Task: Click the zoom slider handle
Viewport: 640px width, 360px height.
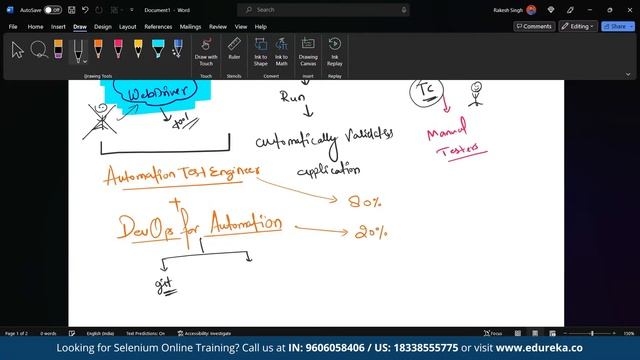Action: pyautogui.click(x=592, y=333)
